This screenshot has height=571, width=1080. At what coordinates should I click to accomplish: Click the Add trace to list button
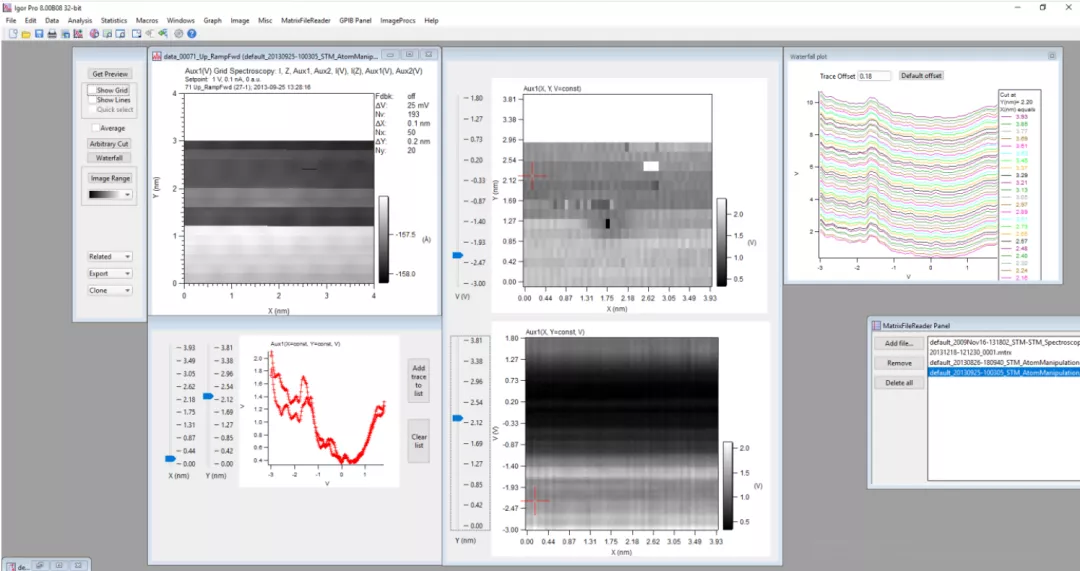(x=419, y=381)
